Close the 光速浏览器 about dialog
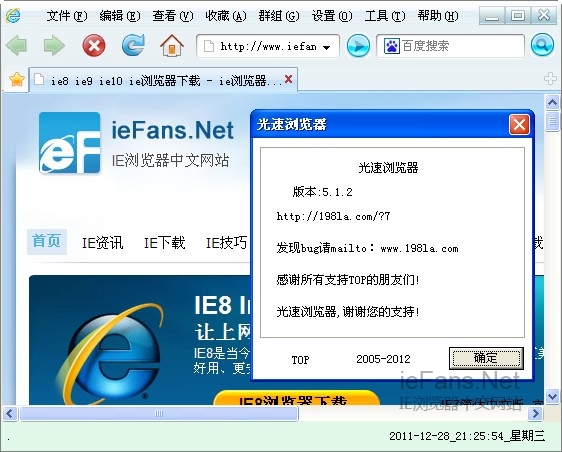The height and width of the screenshot is (452, 562). pos(519,125)
